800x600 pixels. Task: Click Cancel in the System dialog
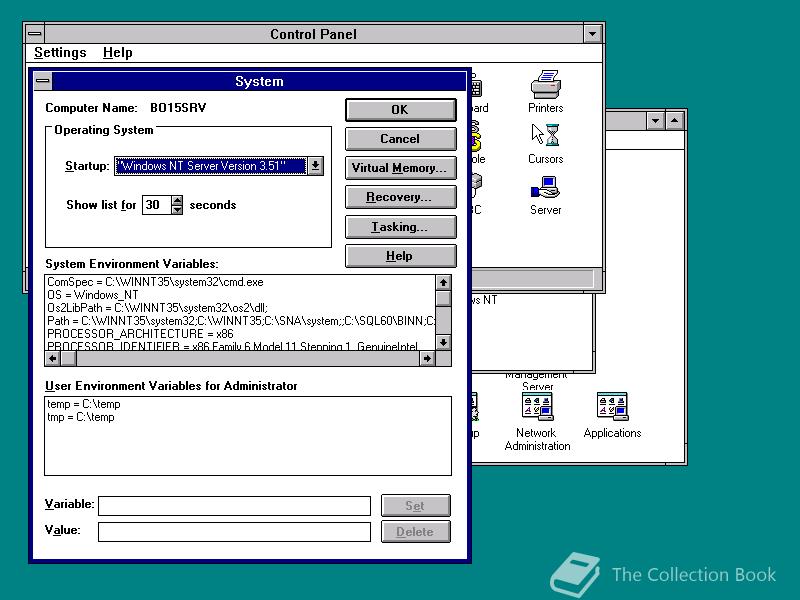point(401,139)
